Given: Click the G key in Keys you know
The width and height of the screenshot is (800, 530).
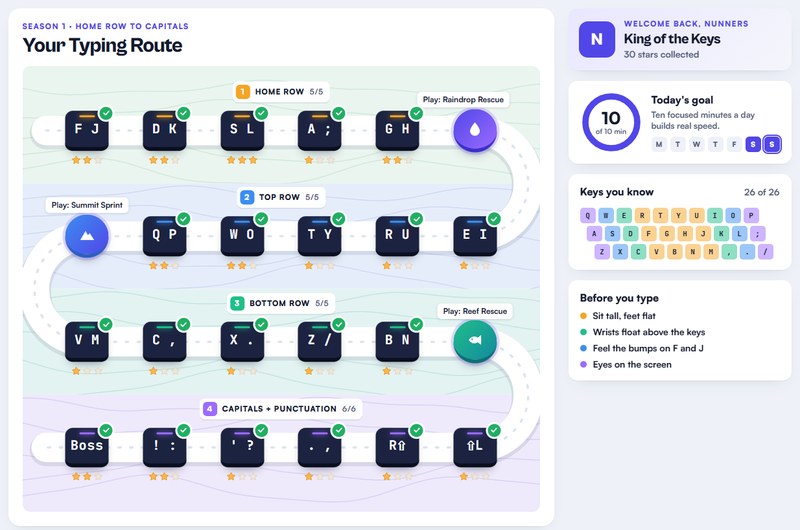Looking at the screenshot, I should click(667, 234).
